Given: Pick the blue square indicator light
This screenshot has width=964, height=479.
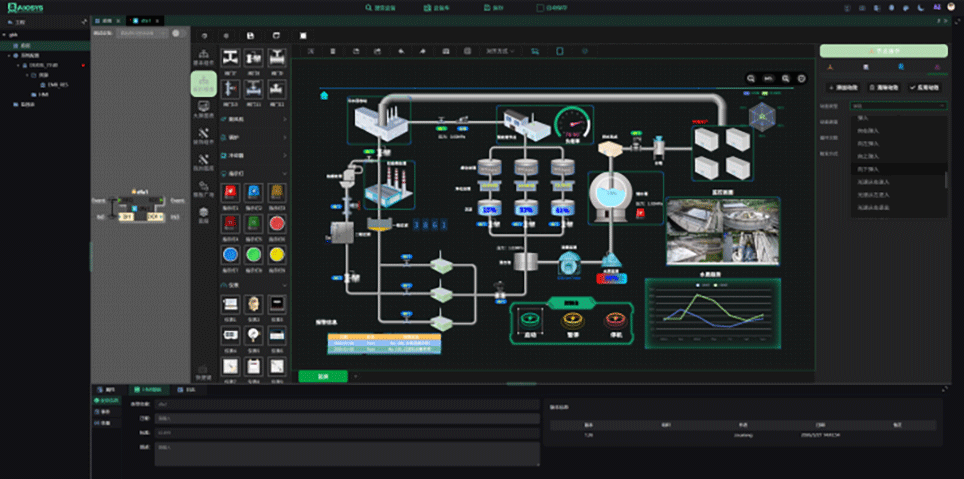Looking at the screenshot, I should (254, 191).
